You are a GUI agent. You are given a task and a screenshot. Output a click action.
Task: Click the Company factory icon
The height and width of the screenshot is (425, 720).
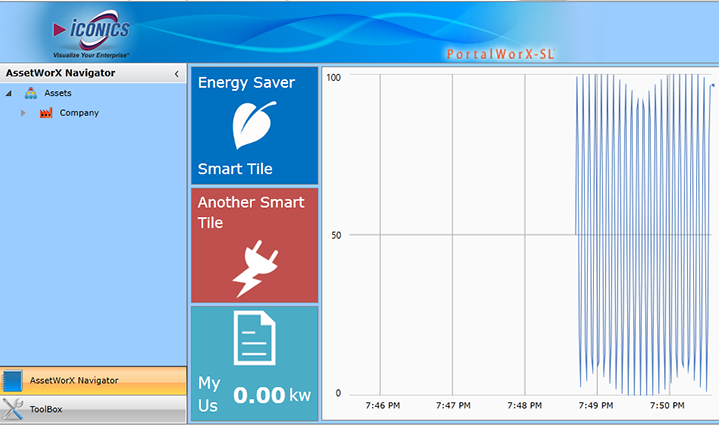(x=46, y=113)
